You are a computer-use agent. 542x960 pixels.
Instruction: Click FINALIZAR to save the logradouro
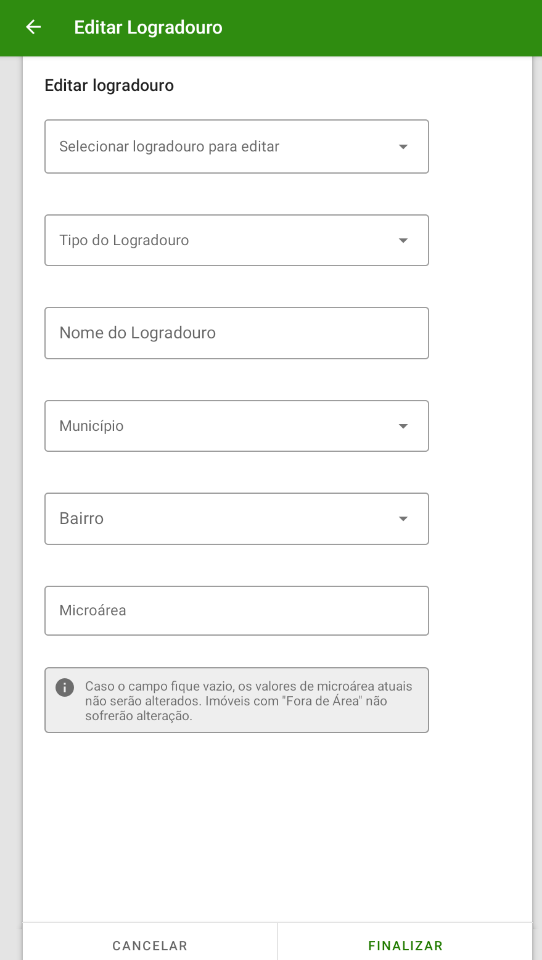click(405, 945)
